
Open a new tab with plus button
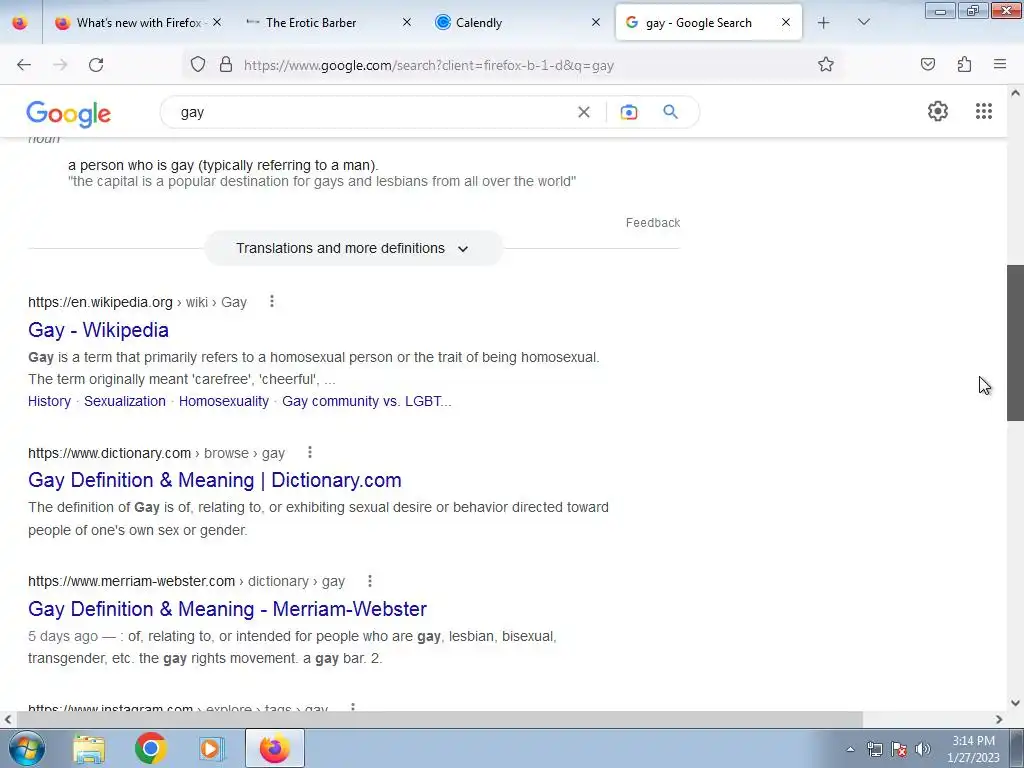(824, 23)
